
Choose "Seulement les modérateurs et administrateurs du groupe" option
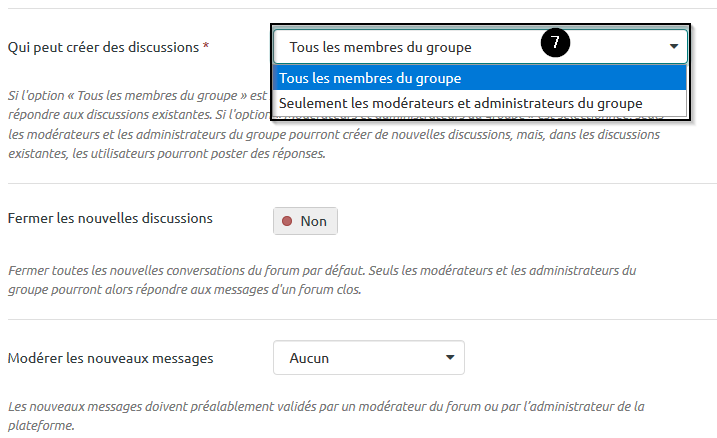460,103
